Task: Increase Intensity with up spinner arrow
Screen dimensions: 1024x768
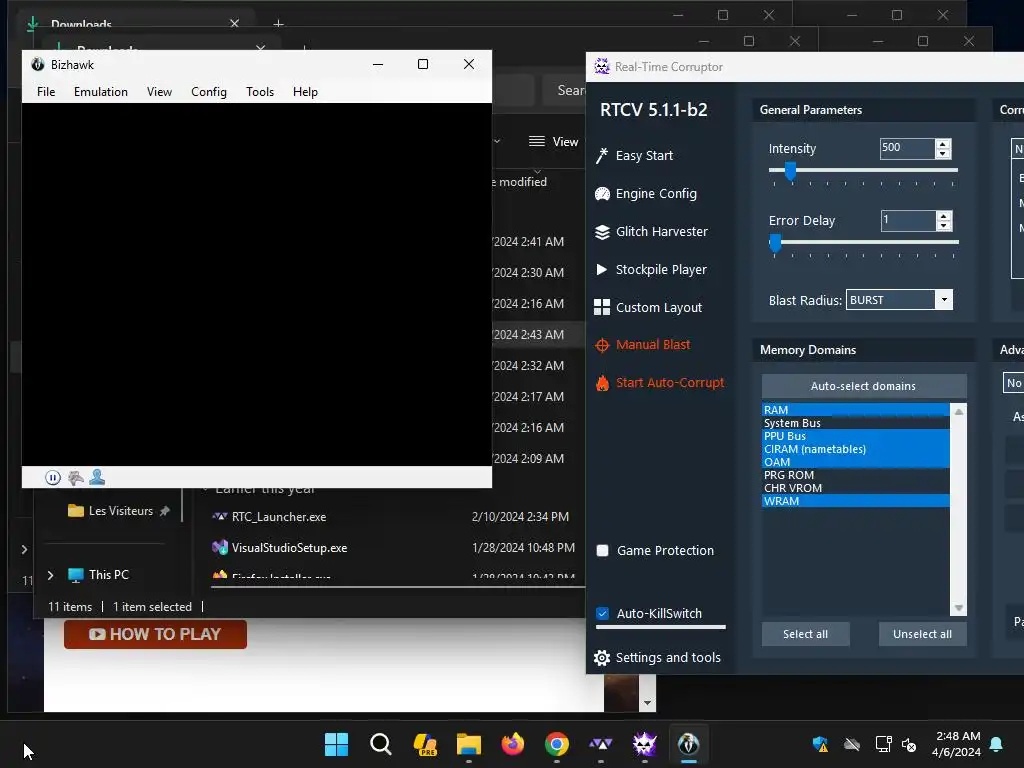Action: [942, 144]
